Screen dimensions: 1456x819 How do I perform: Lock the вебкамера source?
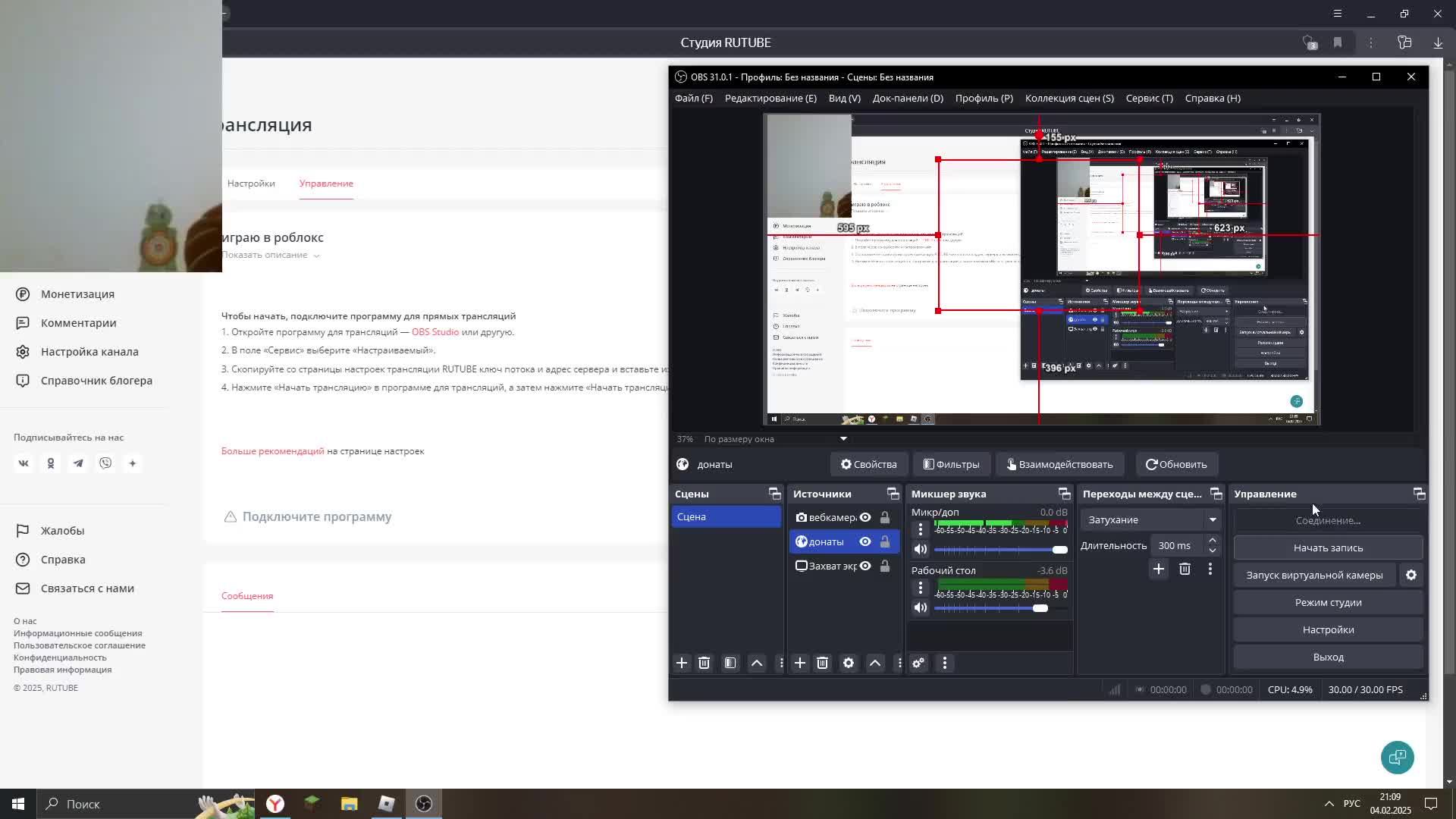pyautogui.click(x=885, y=517)
